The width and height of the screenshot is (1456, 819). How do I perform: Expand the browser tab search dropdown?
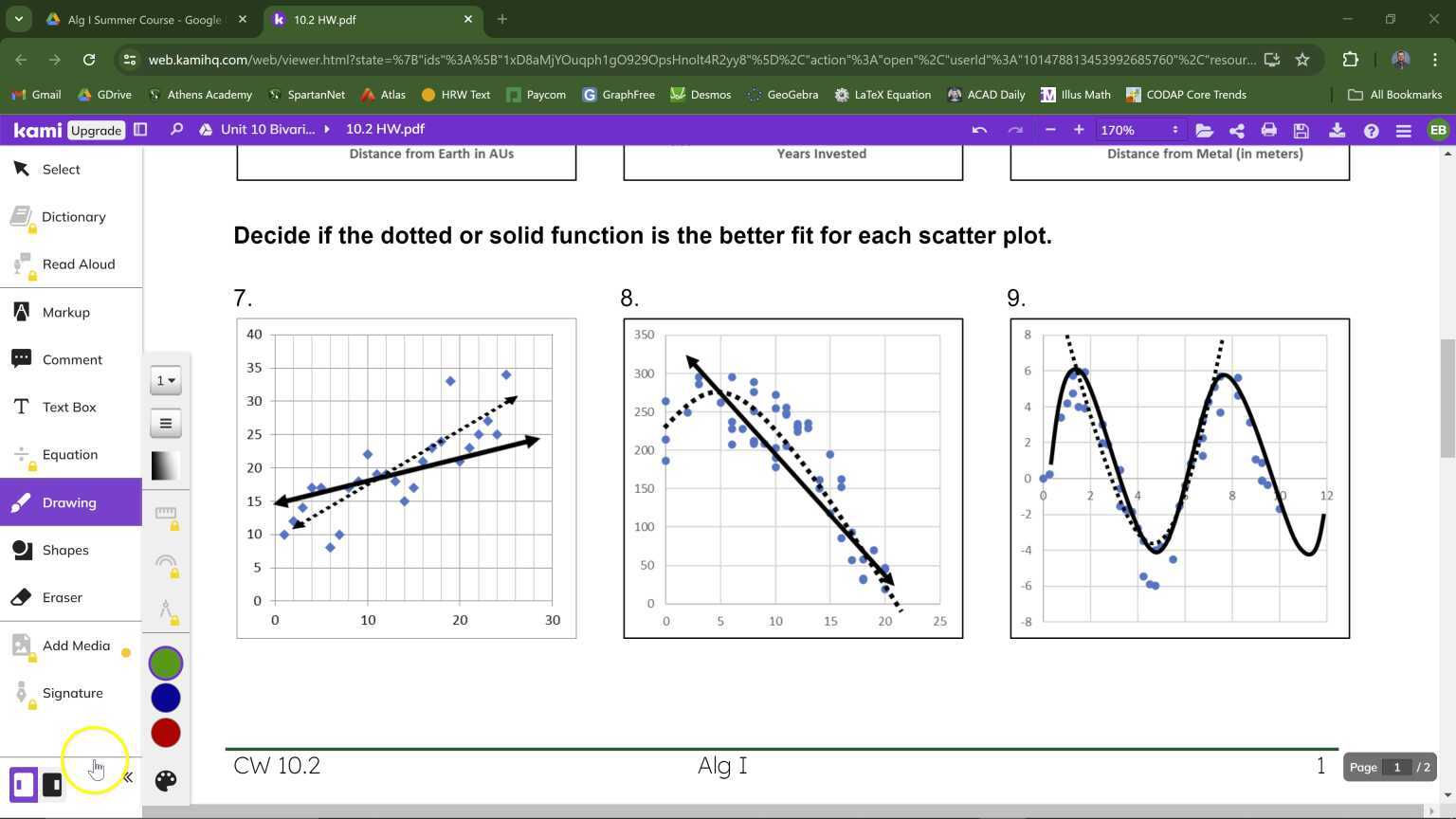click(18, 19)
